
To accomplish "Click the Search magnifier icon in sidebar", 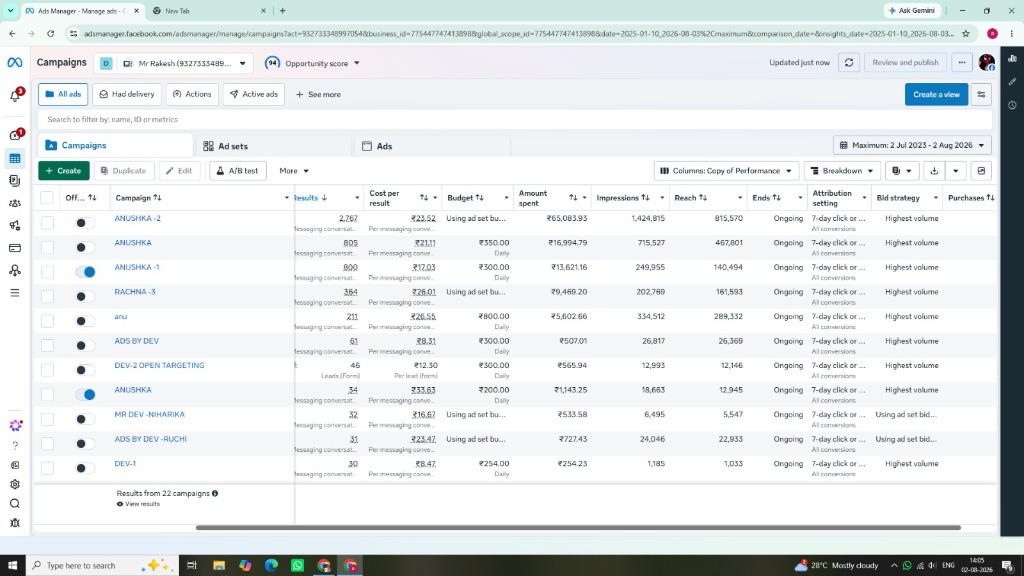I will coord(14,504).
